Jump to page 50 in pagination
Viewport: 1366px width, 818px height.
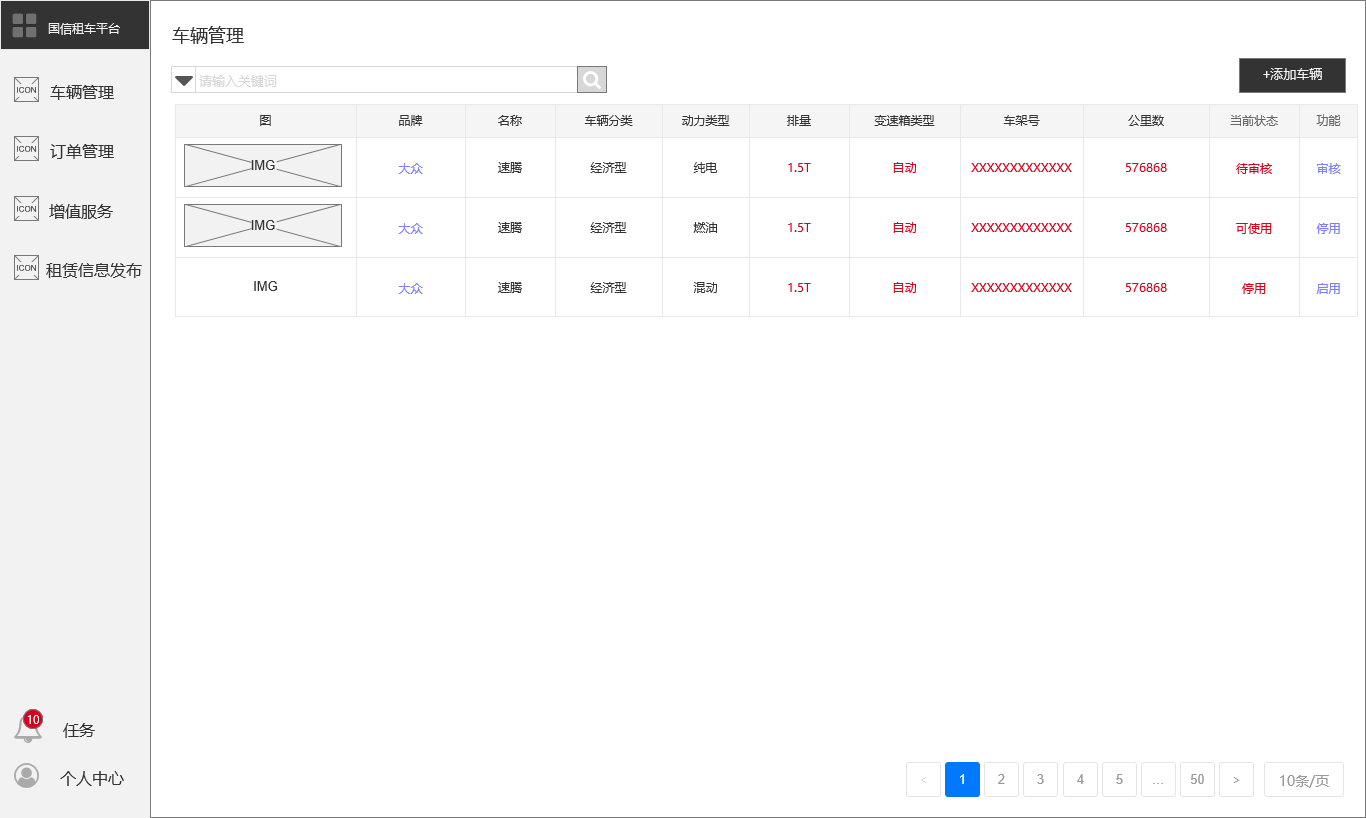(x=1197, y=780)
